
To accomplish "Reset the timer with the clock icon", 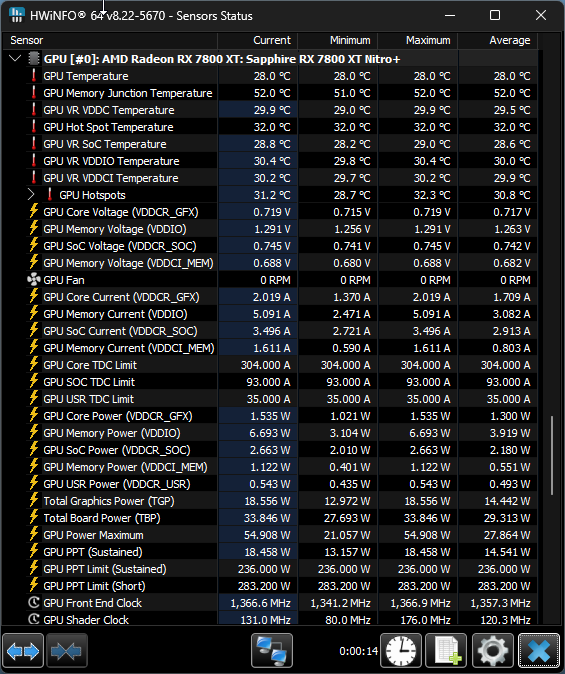I will [401, 651].
